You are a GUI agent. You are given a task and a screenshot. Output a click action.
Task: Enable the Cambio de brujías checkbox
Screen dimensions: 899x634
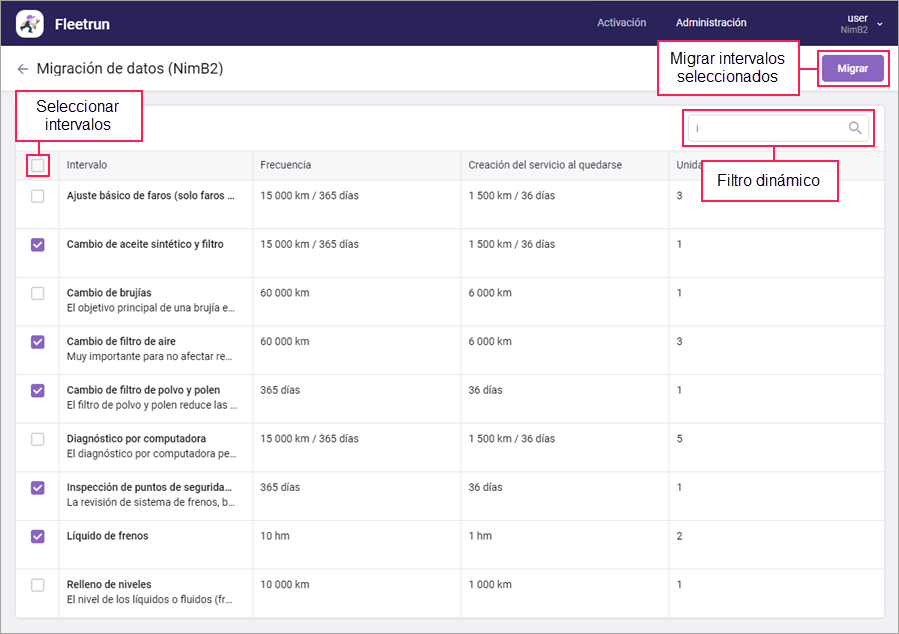pyautogui.click(x=38, y=293)
